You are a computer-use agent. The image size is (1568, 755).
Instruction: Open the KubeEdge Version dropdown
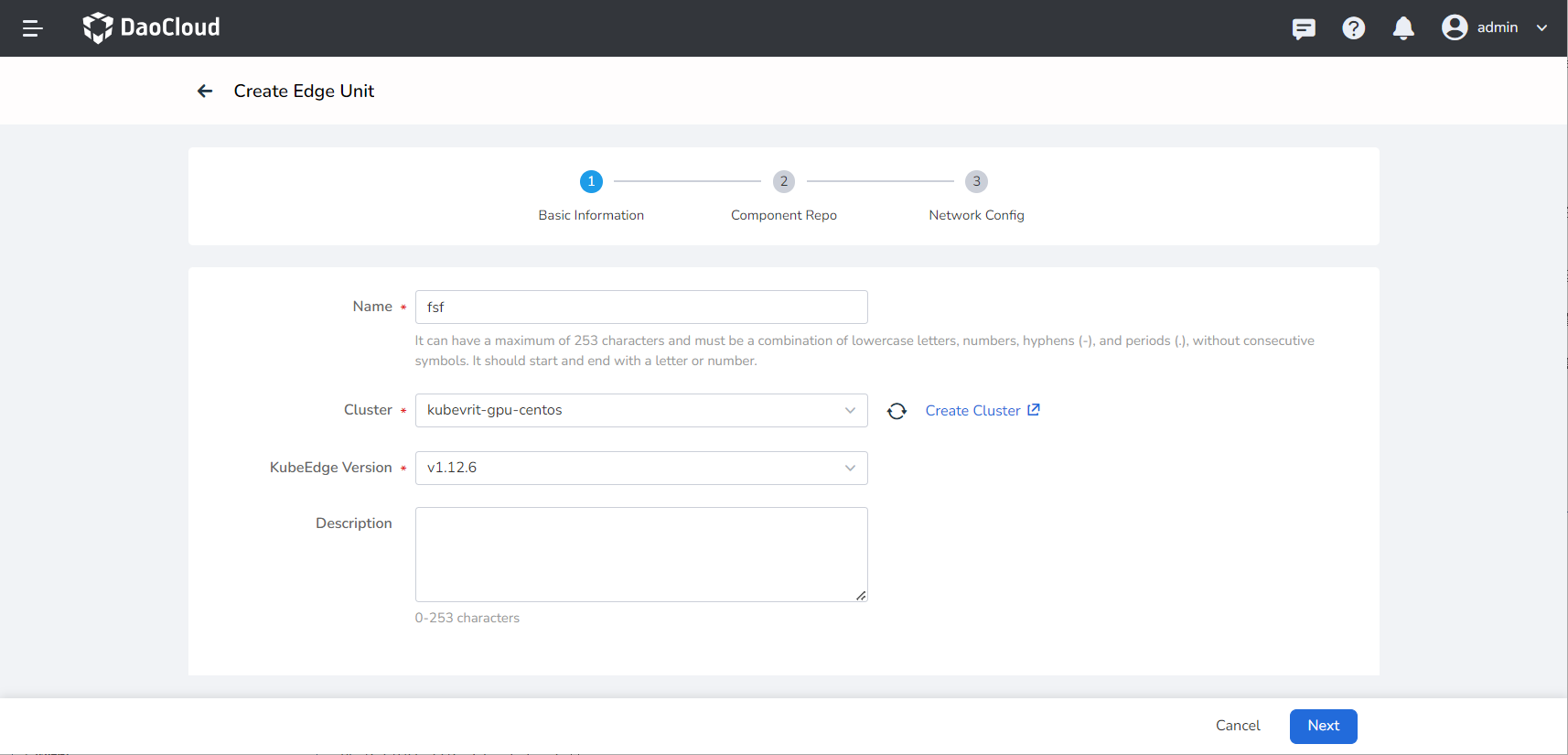point(641,468)
